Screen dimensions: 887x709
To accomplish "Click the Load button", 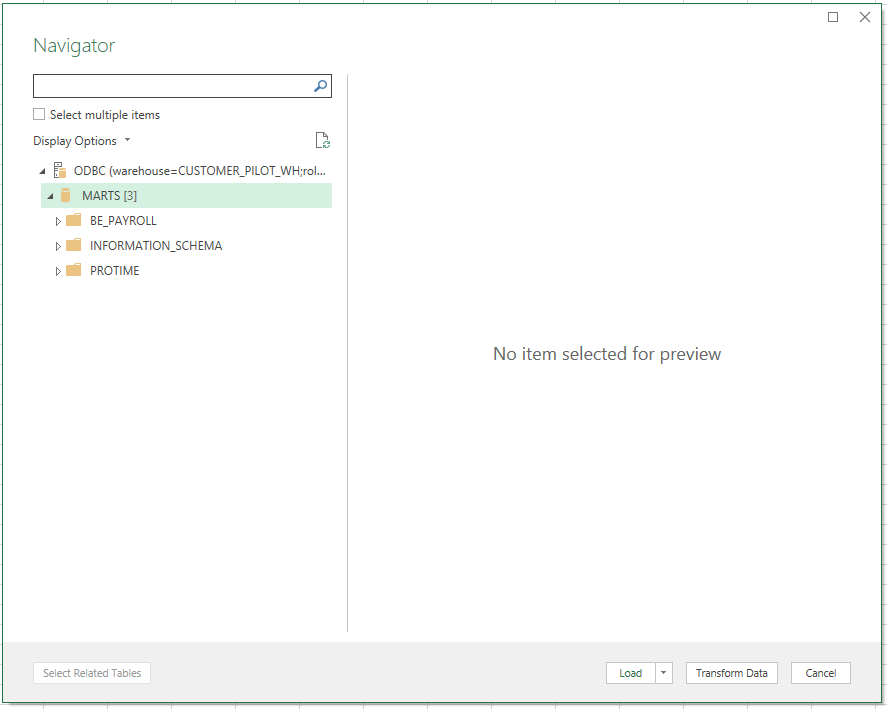I will point(631,673).
